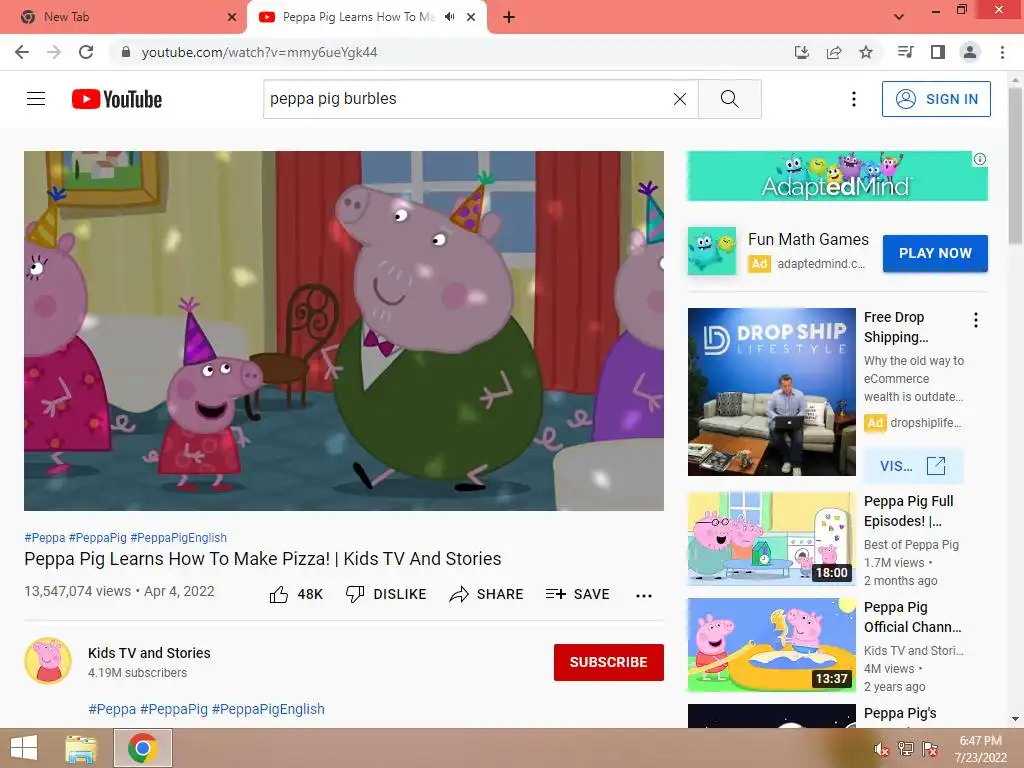Viewport: 1024px width, 768px height.
Task: Select the Peppa Pig Learns tab
Action: pyautogui.click(x=358, y=17)
